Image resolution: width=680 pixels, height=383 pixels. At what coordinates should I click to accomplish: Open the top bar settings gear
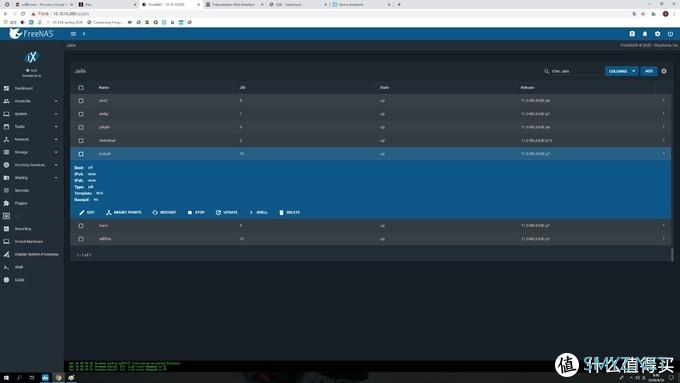coord(657,34)
